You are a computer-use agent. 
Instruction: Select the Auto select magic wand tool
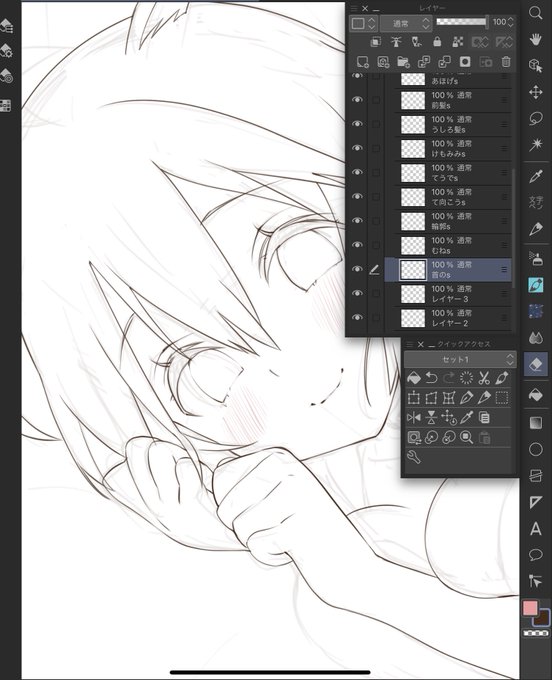pyautogui.click(x=536, y=145)
